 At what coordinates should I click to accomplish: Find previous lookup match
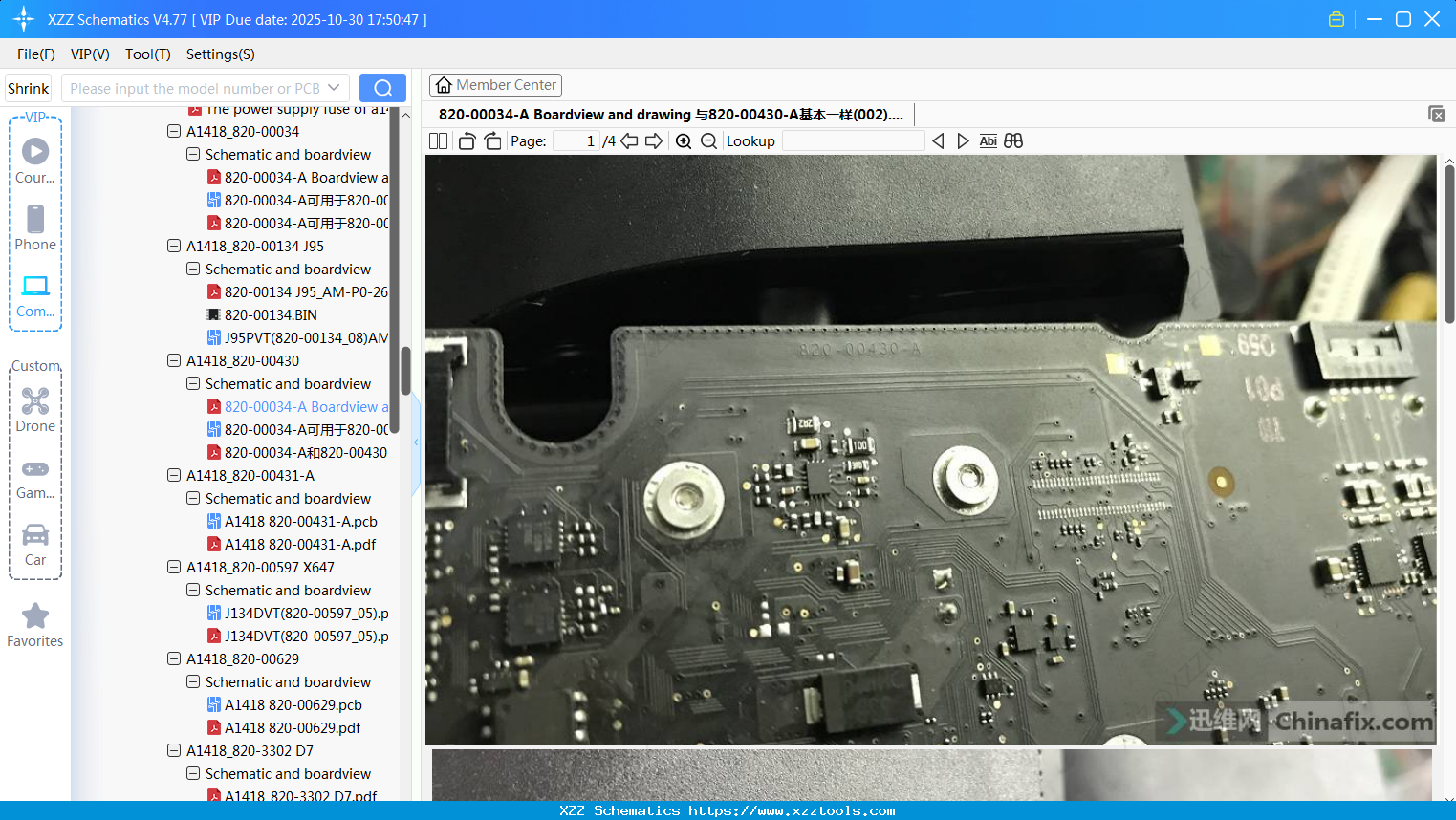(938, 141)
